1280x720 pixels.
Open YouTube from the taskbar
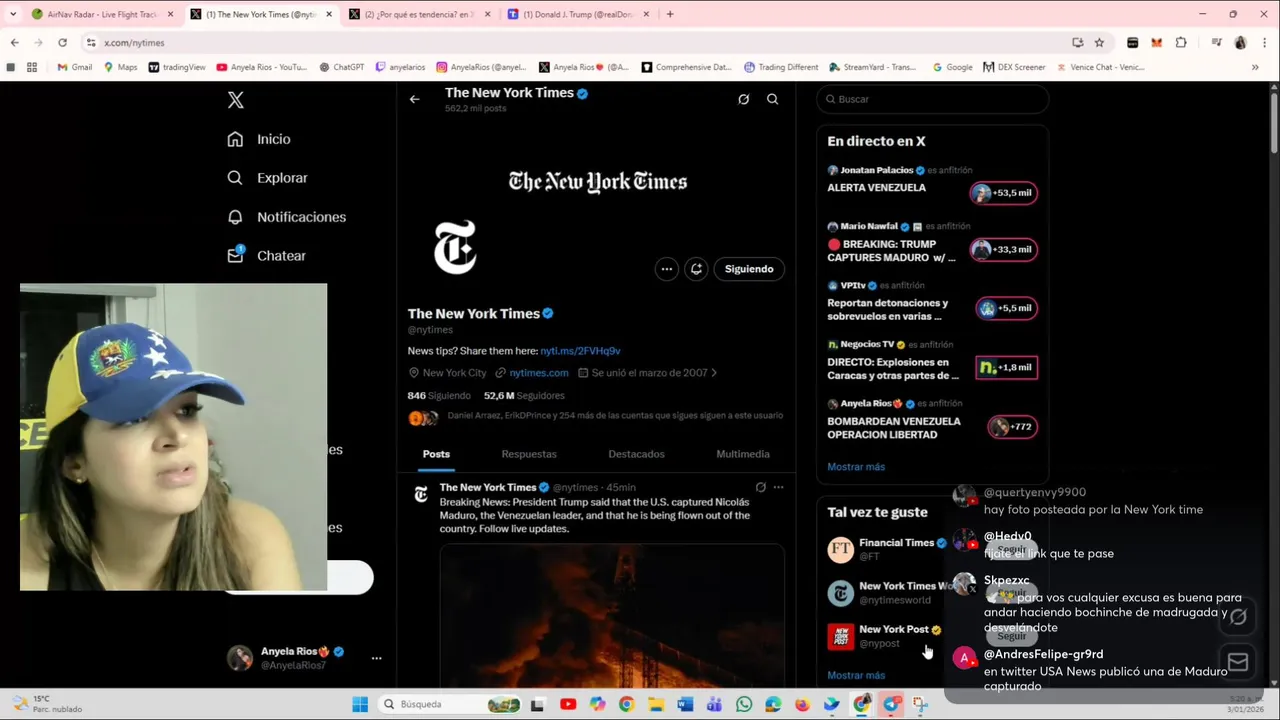pos(568,704)
